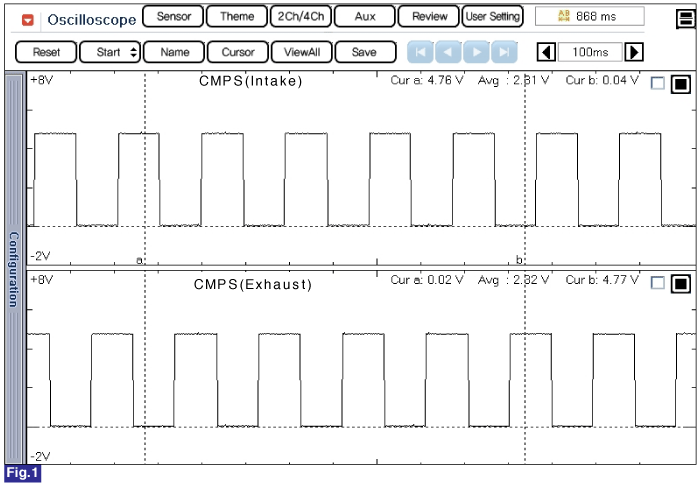Click Cur b: 0.04 V reading
The width and height of the screenshot is (700, 485).
point(602,80)
